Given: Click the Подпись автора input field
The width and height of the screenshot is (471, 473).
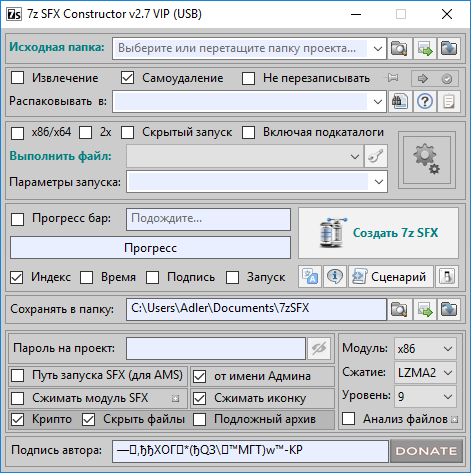Looking at the screenshot, I should (250, 451).
